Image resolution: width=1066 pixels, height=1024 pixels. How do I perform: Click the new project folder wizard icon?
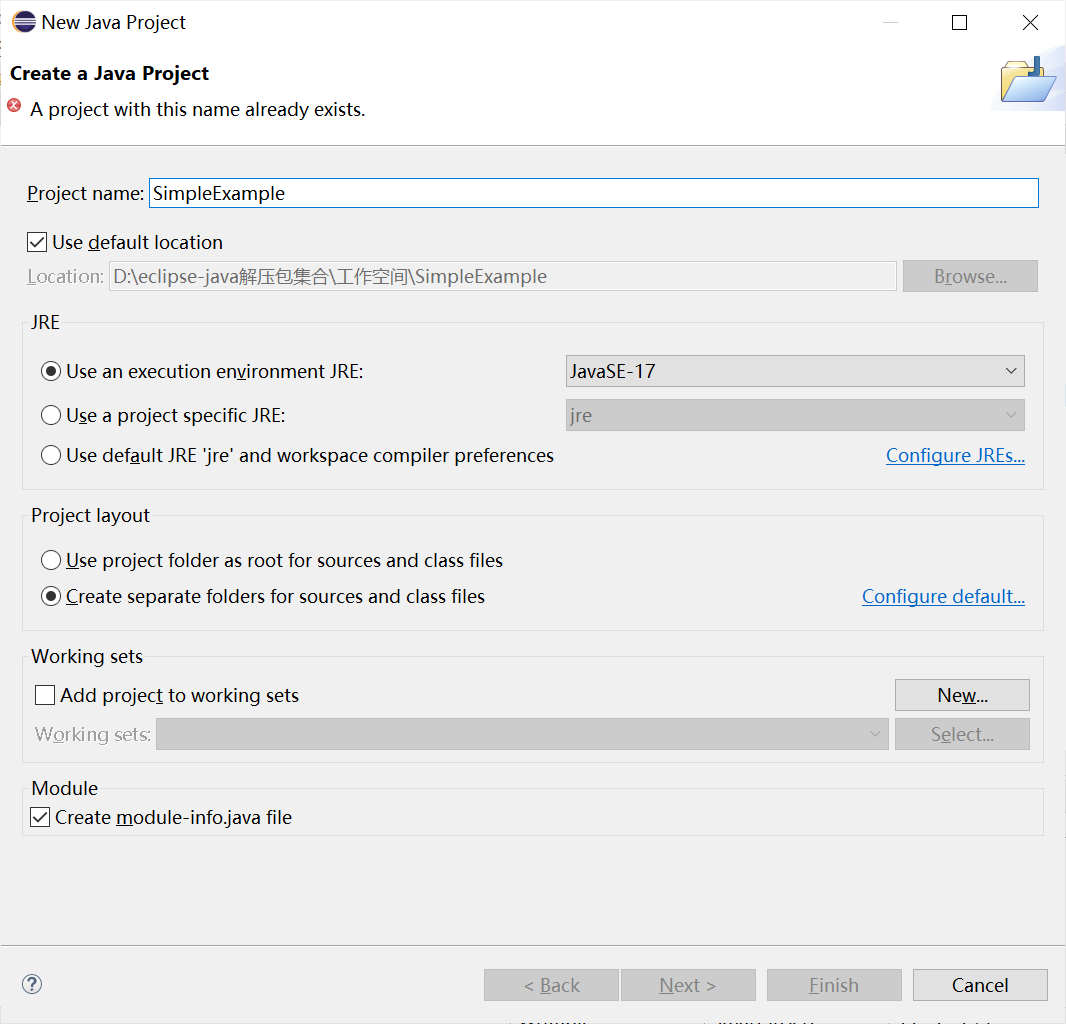click(x=1027, y=80)
